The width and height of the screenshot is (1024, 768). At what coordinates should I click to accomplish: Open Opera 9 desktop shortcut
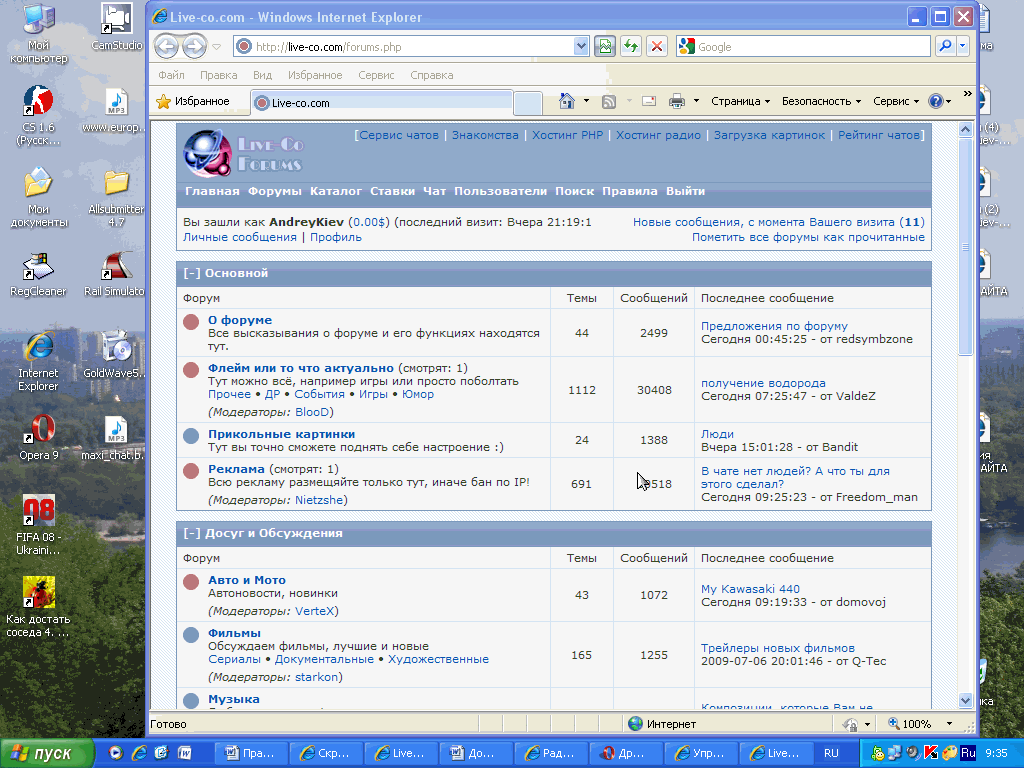(38, 436)
